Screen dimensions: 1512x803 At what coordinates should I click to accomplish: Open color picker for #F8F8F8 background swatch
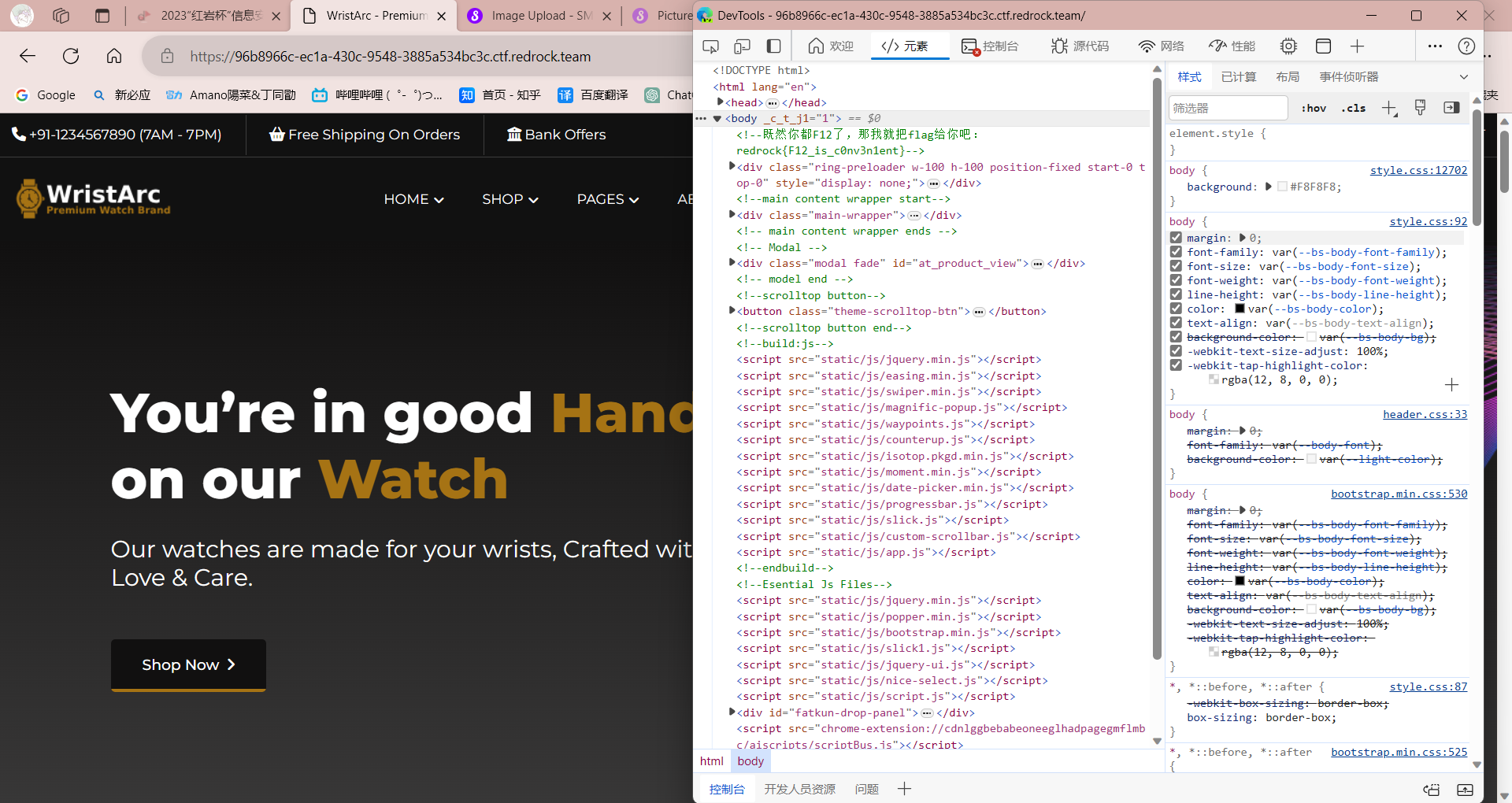(x=1282, y=187)
